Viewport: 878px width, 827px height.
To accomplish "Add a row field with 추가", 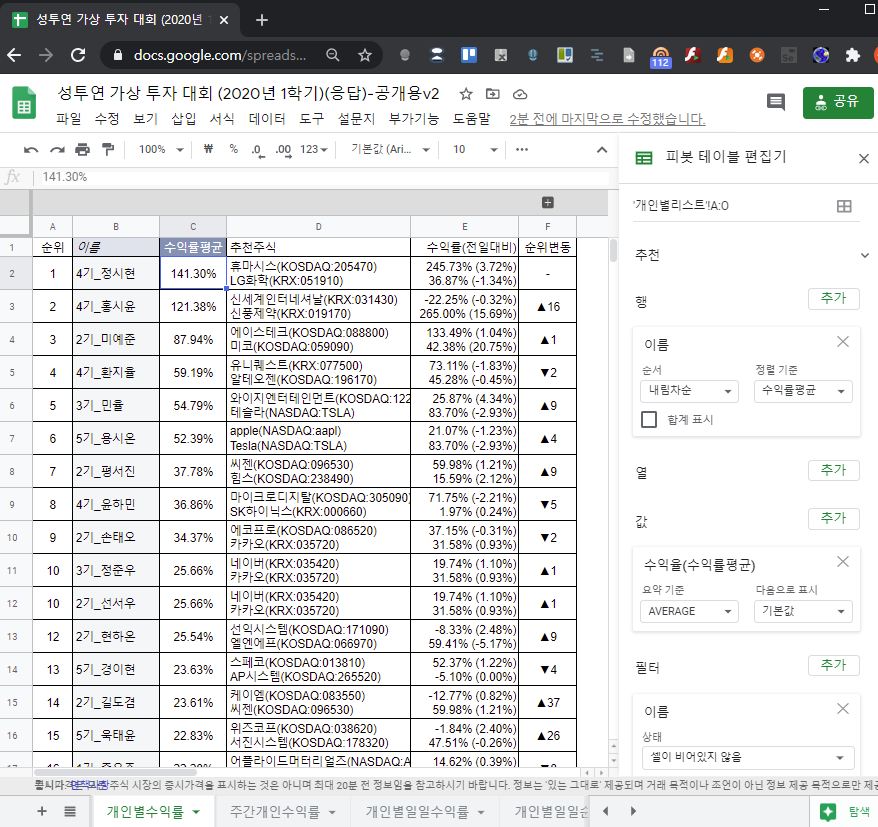I will tap(833, 298).
